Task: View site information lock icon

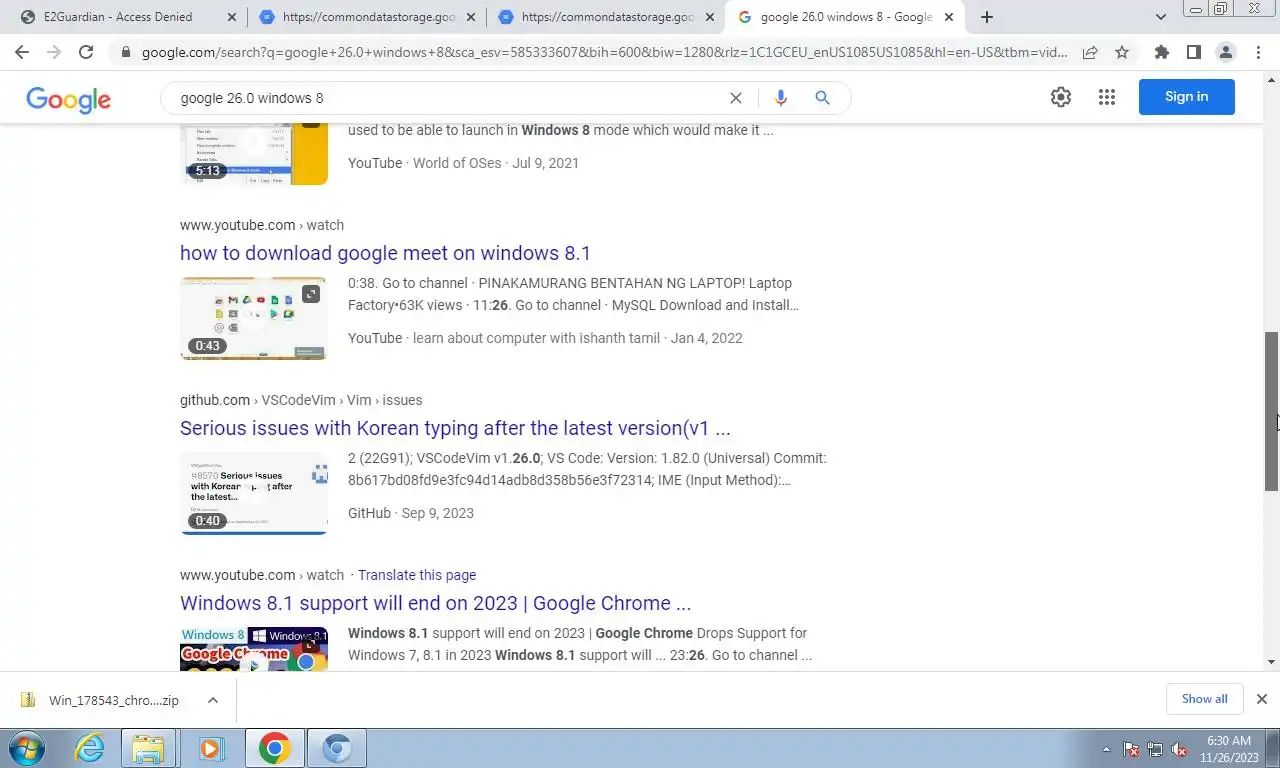Action: [125, 52]
